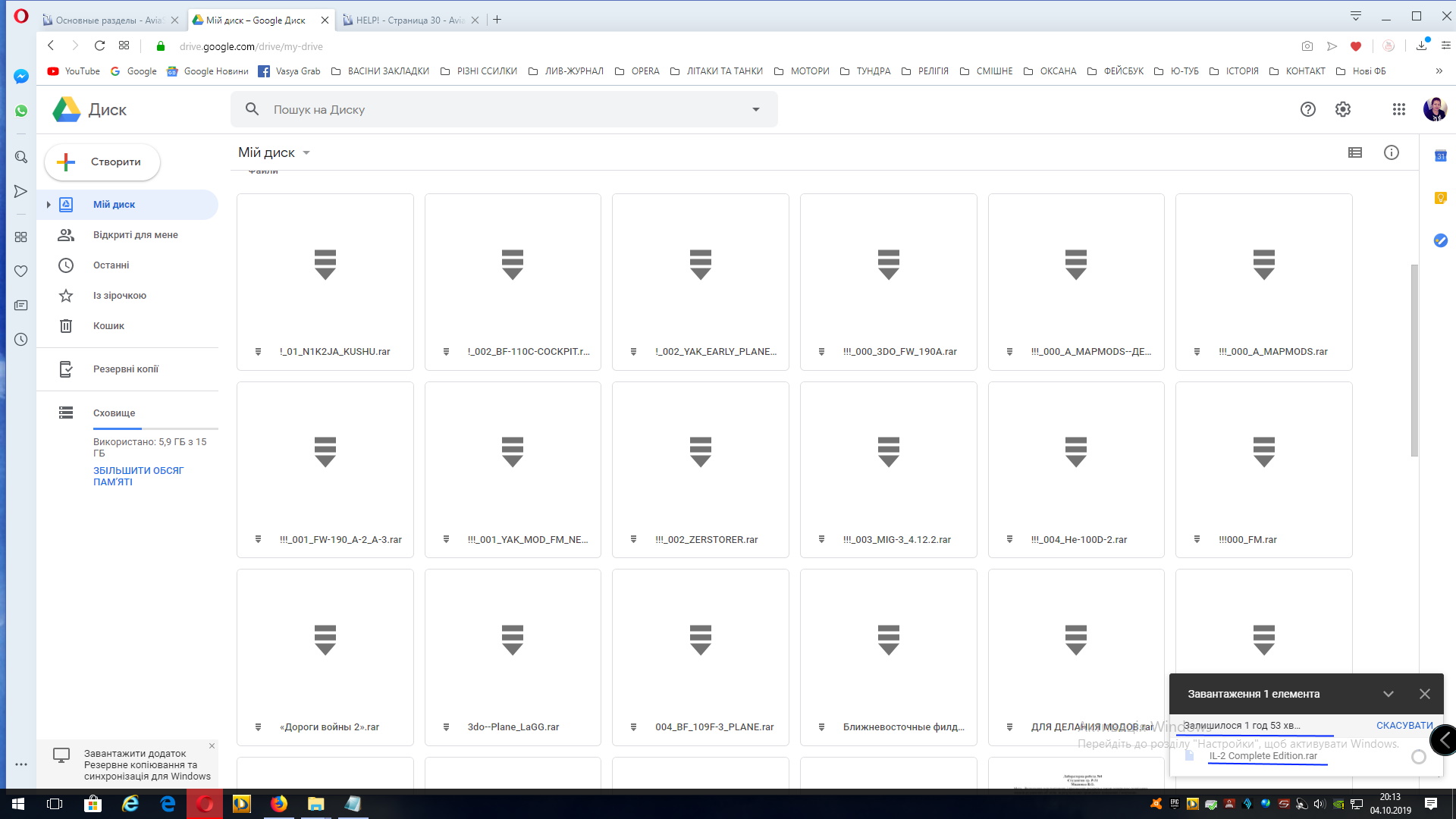The width and height of the screenshot is (1456, 819).
Task: Open the Google apps grid
Action: pos(1399,109)
